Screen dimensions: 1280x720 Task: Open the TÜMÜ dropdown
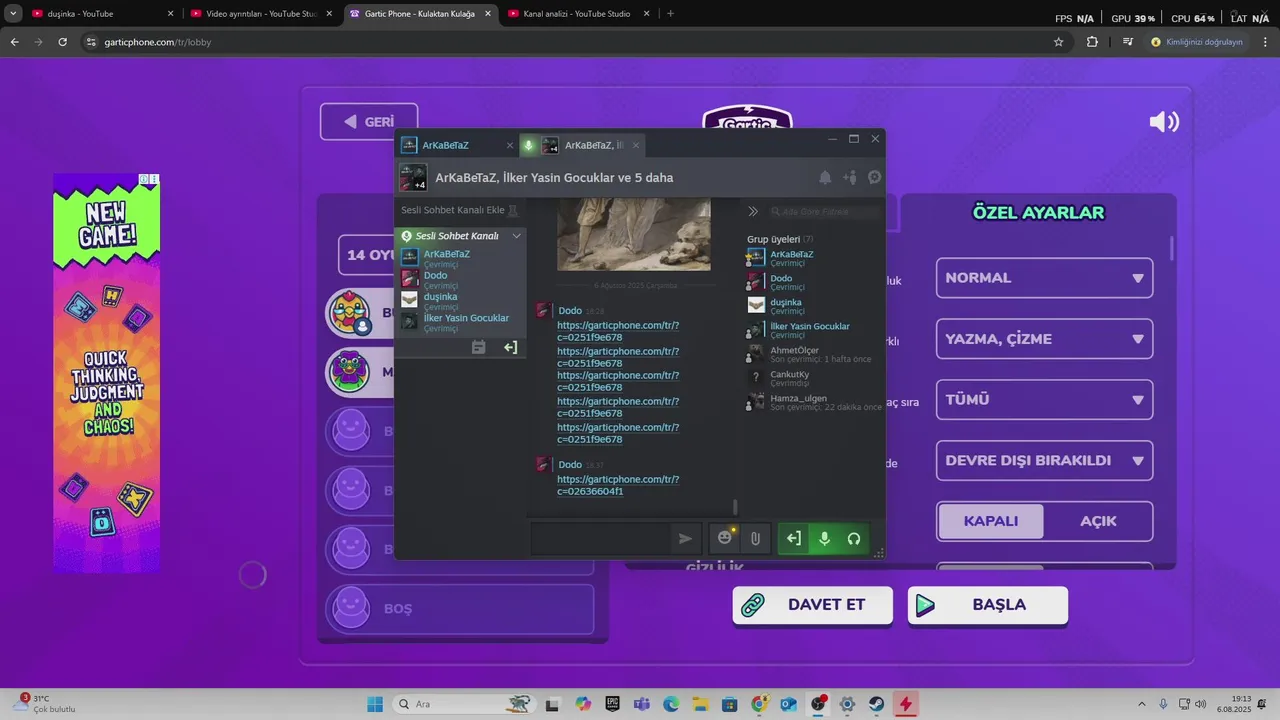[x=1044, y=400]
